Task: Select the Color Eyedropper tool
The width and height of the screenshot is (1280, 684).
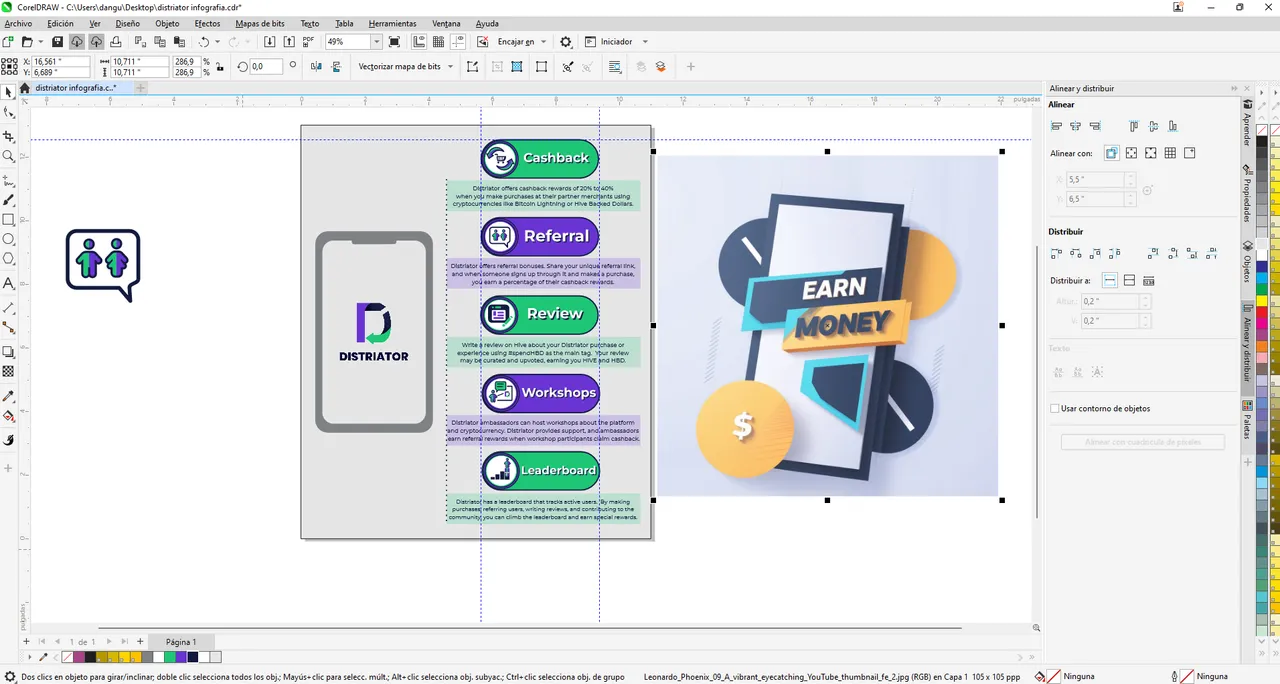Action: coord(9,397)
